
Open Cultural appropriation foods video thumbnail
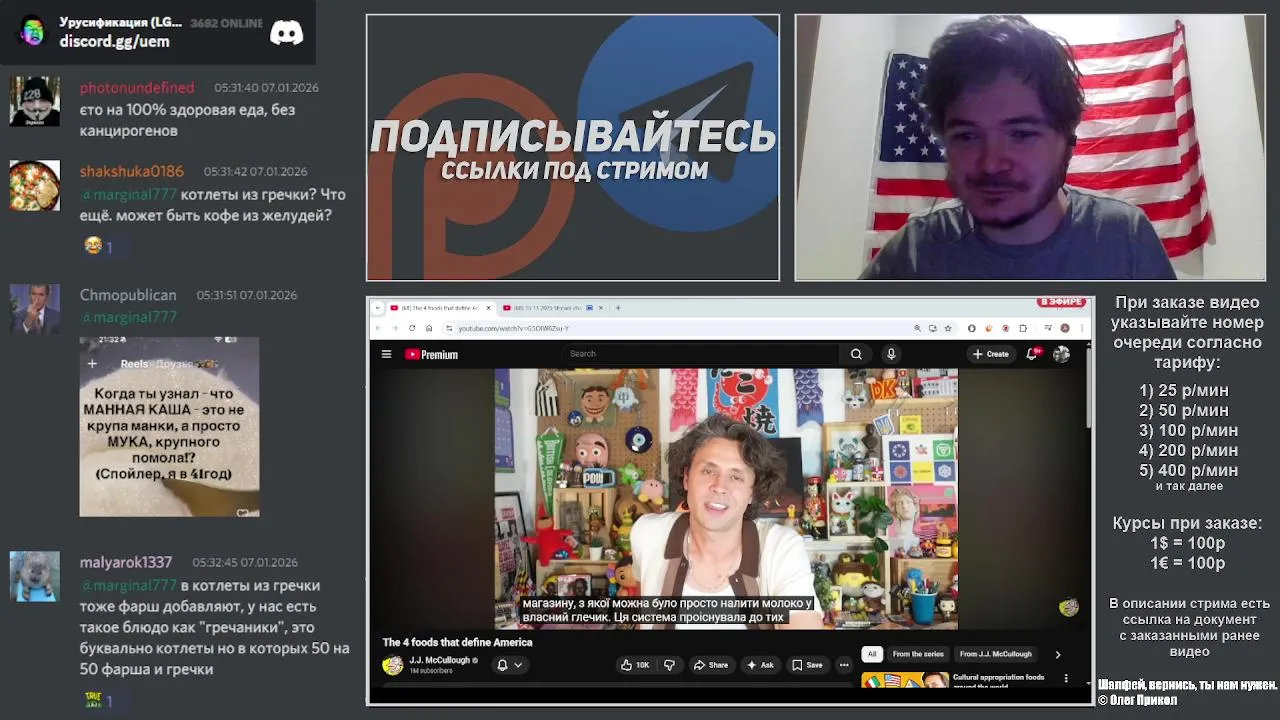pos(905,680)
